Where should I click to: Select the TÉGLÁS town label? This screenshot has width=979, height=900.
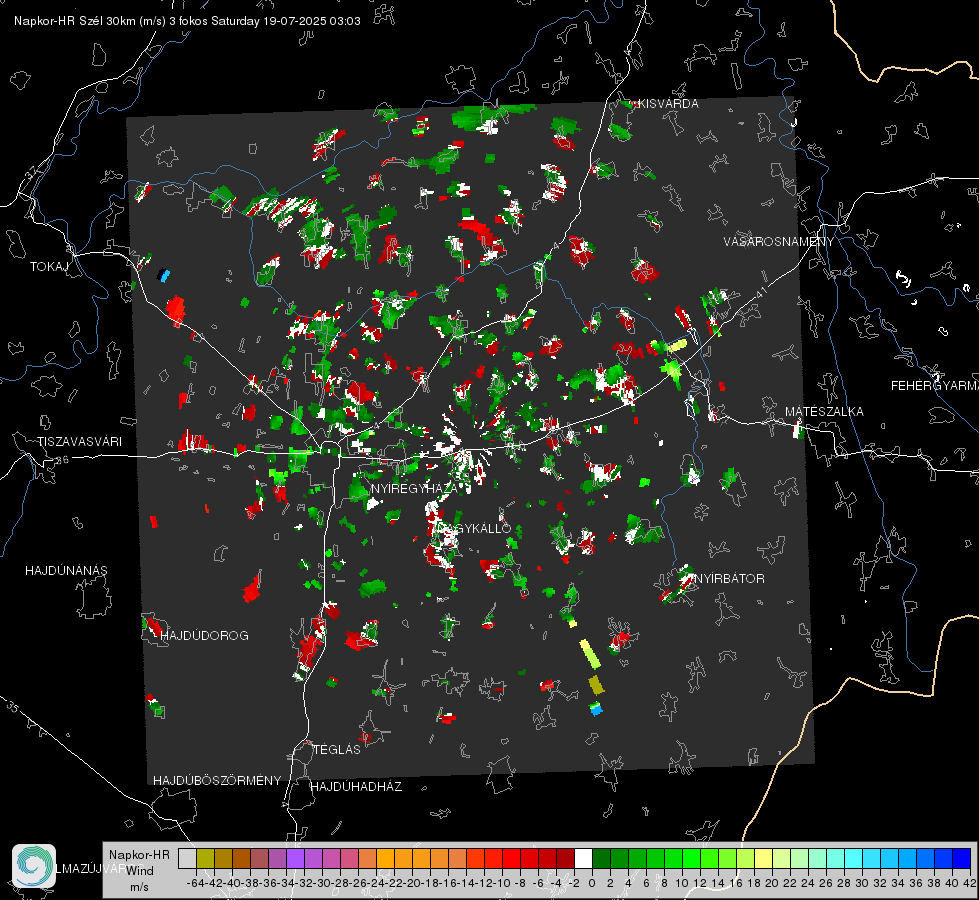337,749
